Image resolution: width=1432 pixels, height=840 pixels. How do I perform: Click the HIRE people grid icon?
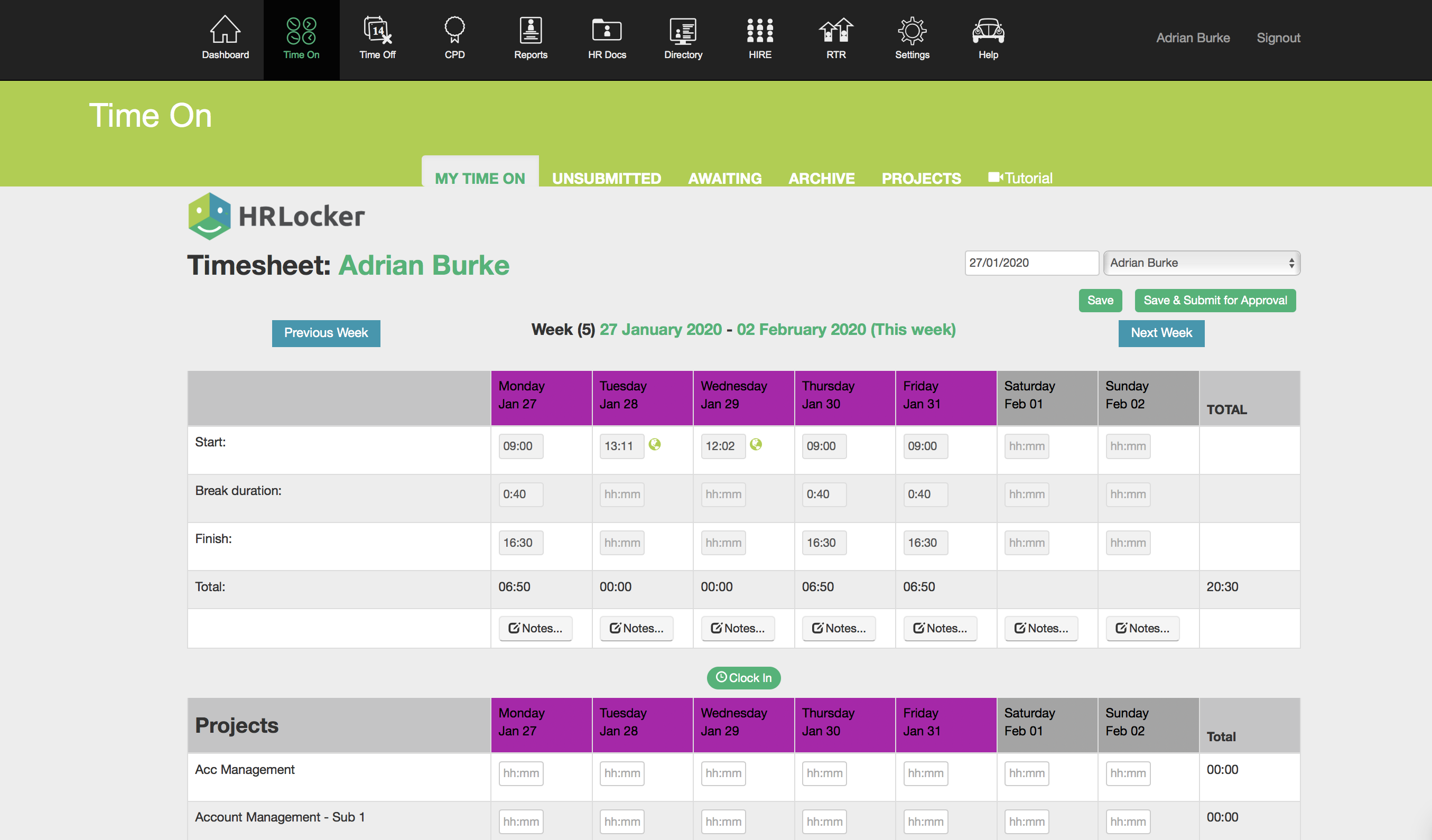click(x=760, y=31)
